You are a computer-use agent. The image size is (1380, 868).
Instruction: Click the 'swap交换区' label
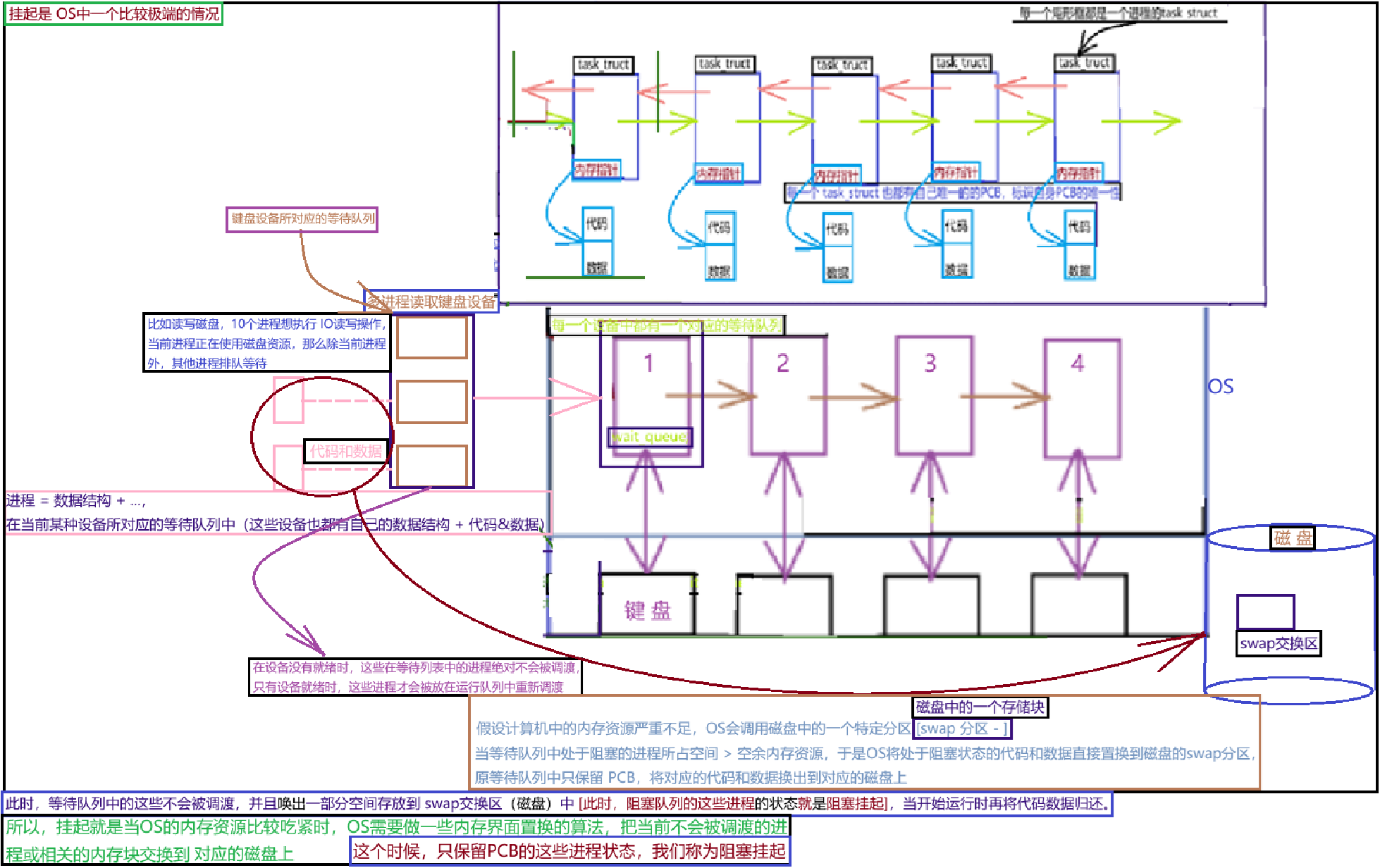1279,643
